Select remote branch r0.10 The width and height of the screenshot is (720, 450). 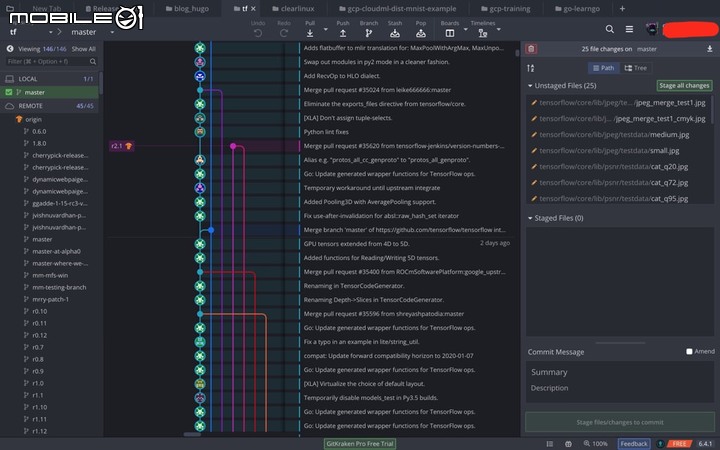pos(39,311)
